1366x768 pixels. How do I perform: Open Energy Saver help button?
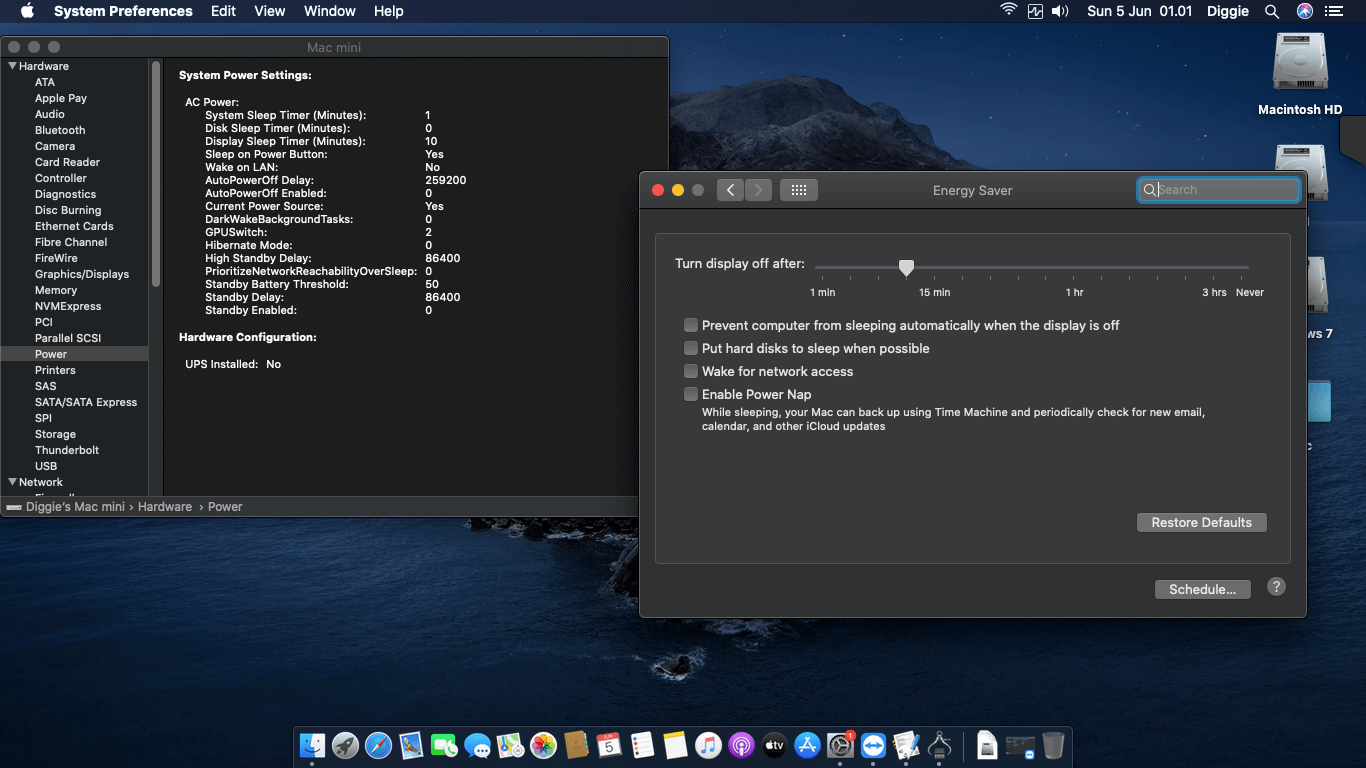pyautogui.click(x=1276, y=587)
